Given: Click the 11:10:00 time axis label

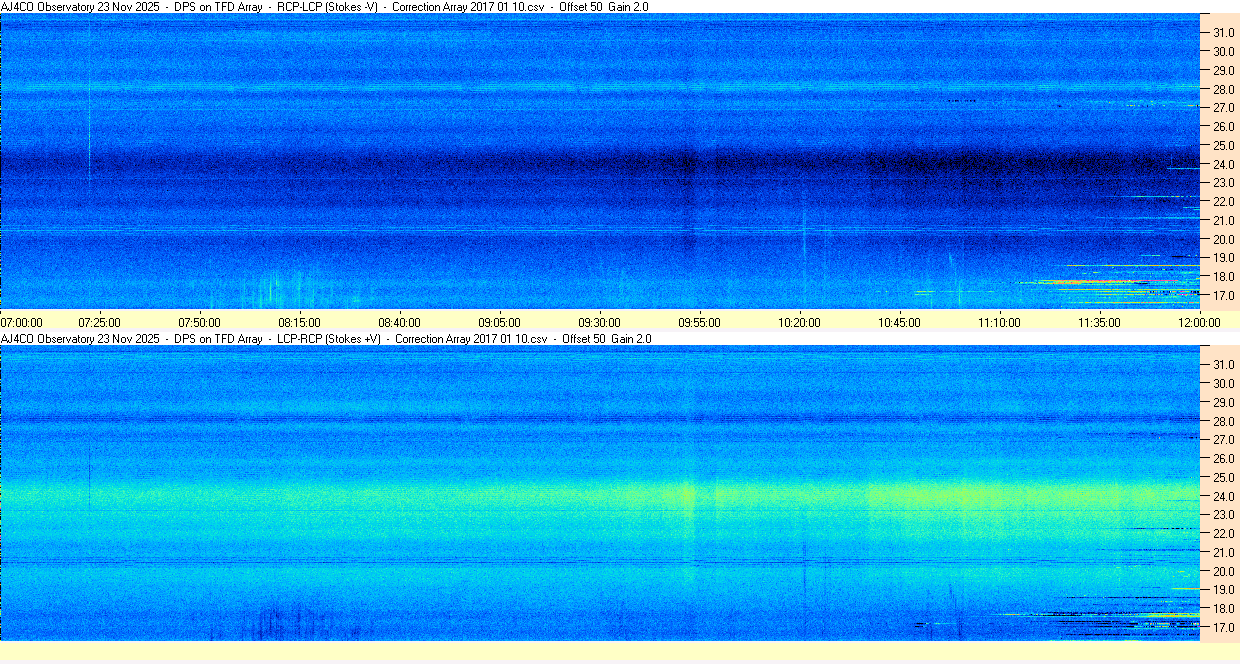Looking at the screenshot, I should click(999, 322).
